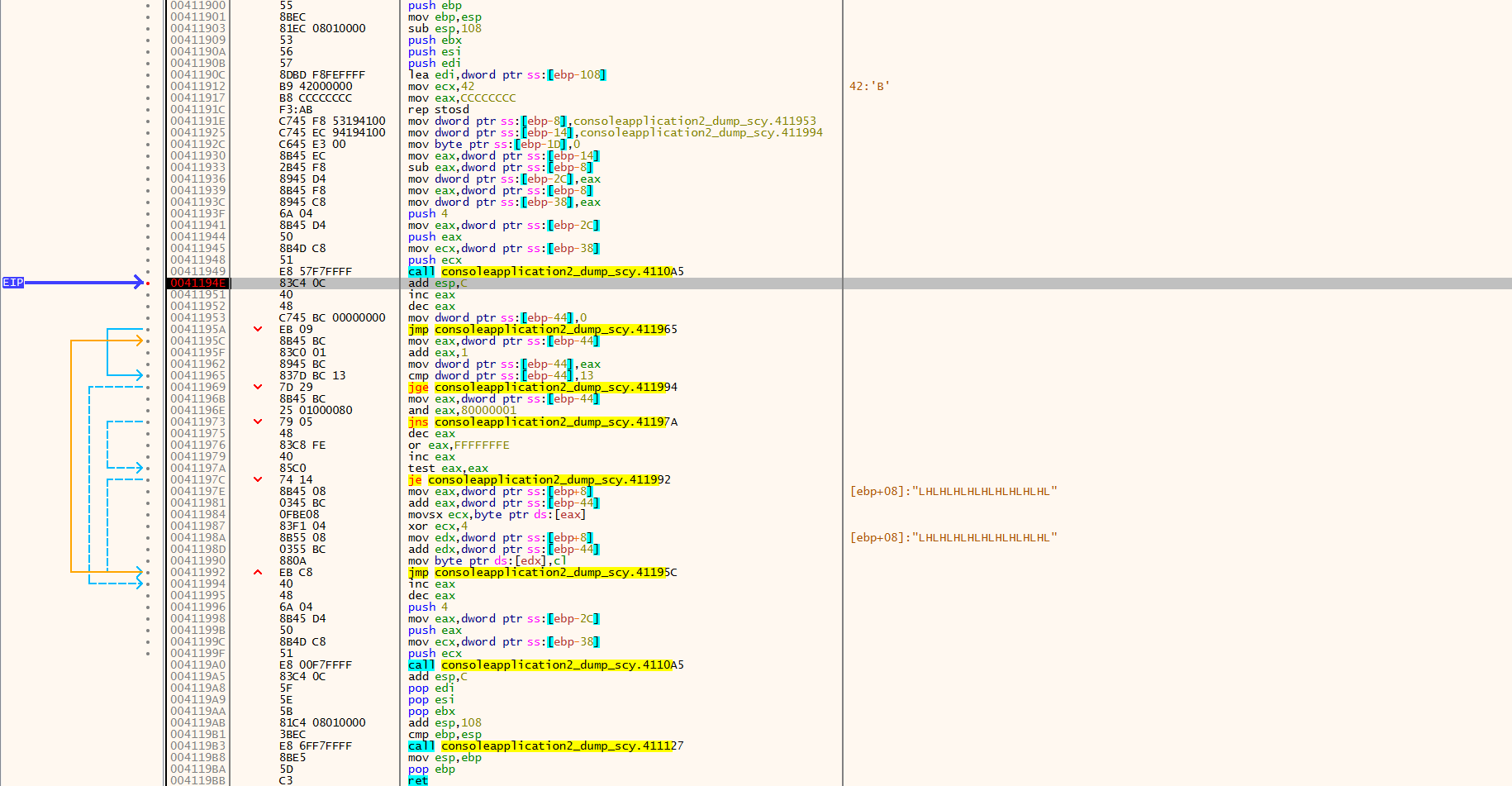Toggle the red breakpoint dot at 0041194E
The height and width of the screenshot is (786, 1512).
tap(149, 283)
